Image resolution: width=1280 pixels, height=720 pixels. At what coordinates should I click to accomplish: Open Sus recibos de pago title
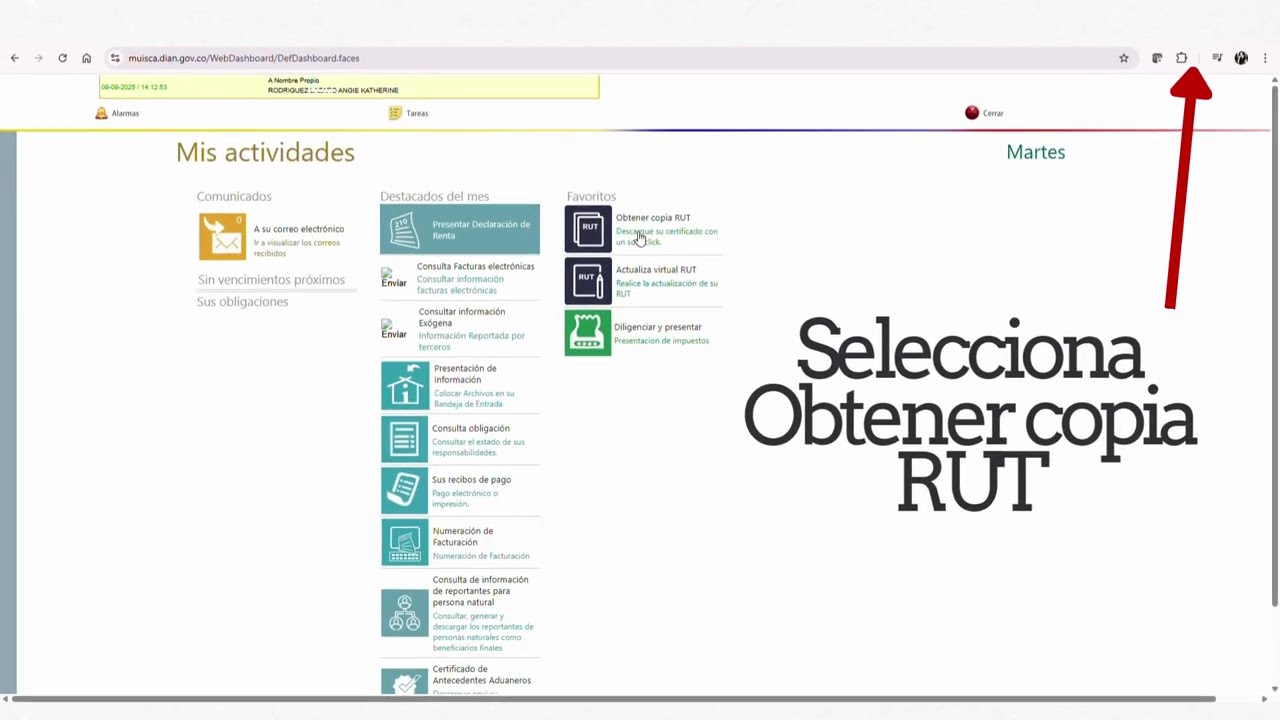click(x=472, y=480)
